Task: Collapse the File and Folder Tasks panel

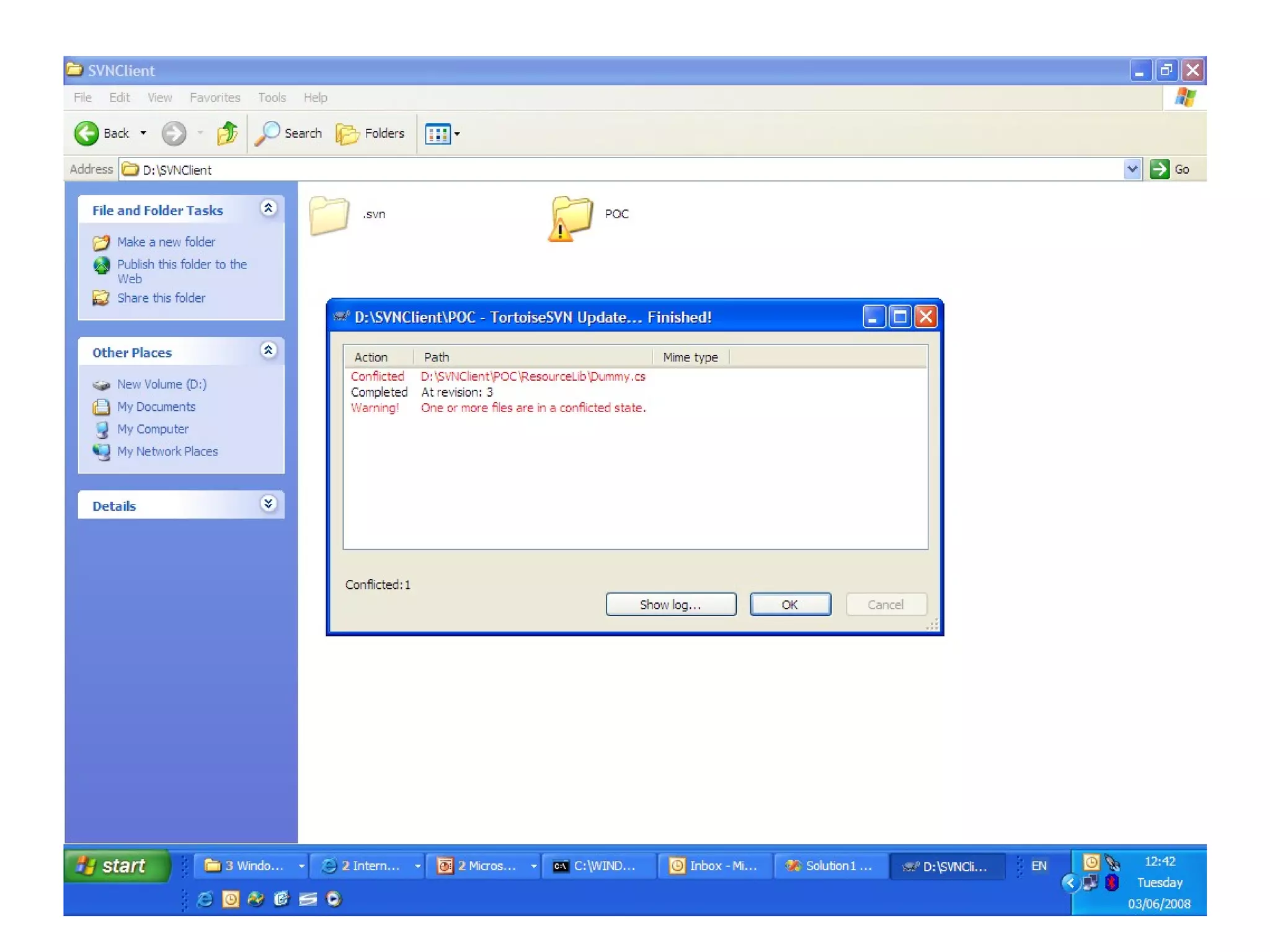Action: [268, 209]
